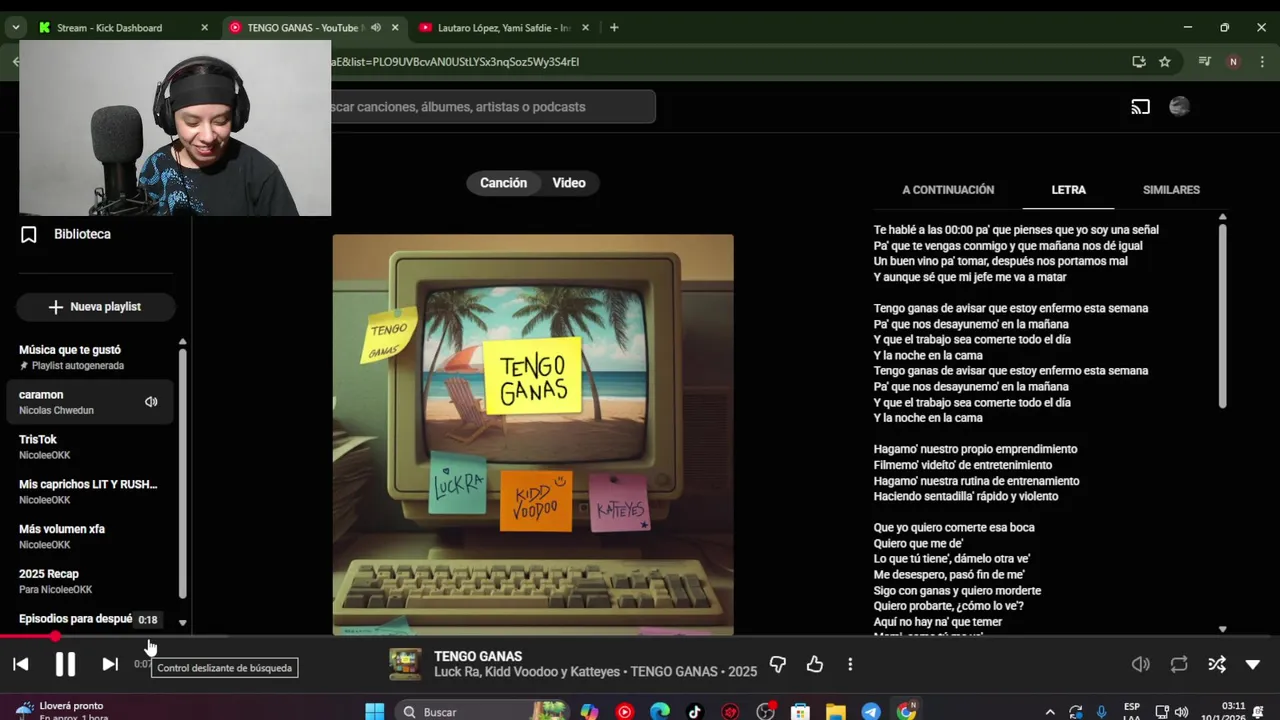Image resolution: width=1280 pixels, height=720 pixels.
Task: Open the Chrome profile N avatar
Action: [x=1233, y=62]
